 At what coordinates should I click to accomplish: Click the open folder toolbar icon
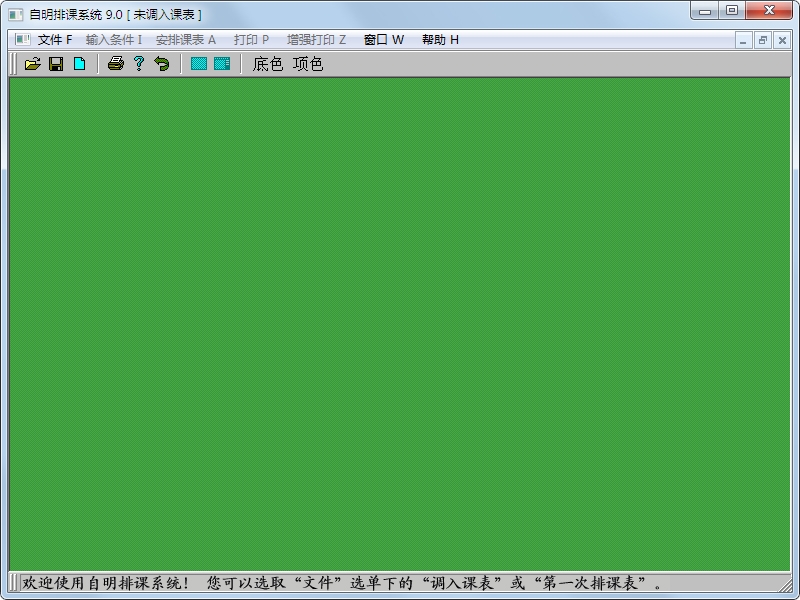point(33,64)
